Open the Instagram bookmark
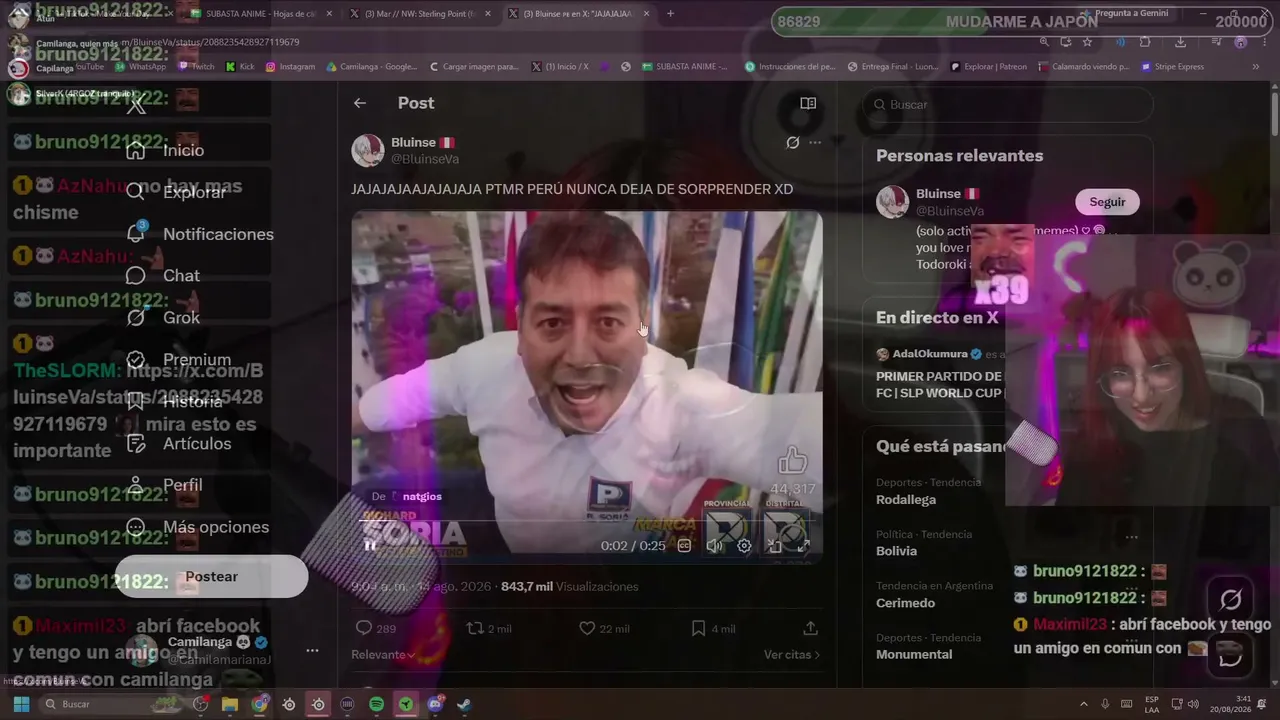The image size is (1280, 720). click(x=290, y=67)
